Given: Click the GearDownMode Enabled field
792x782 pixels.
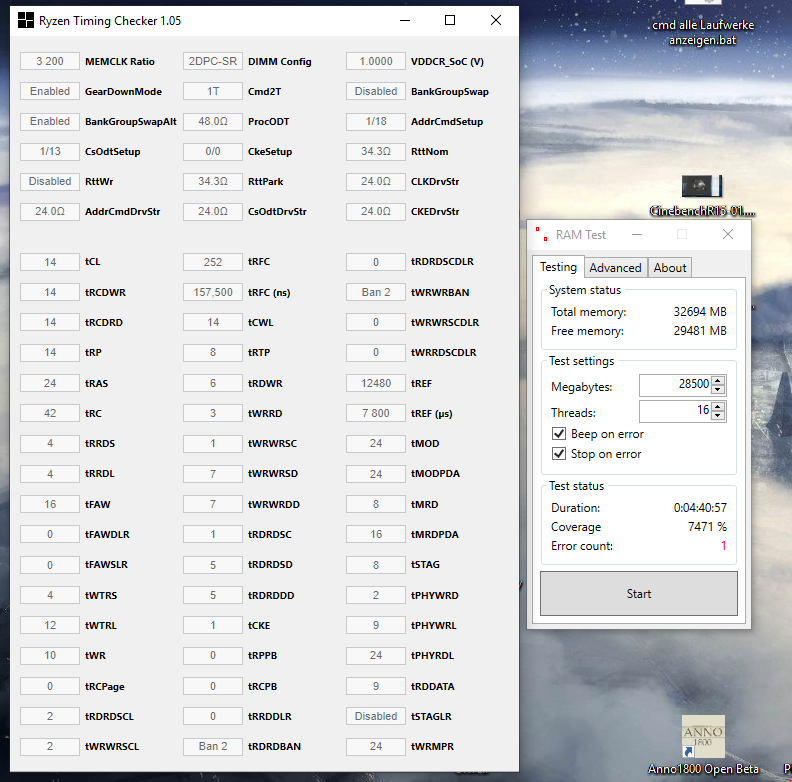Looking at the screenshot, I should 50,91.
